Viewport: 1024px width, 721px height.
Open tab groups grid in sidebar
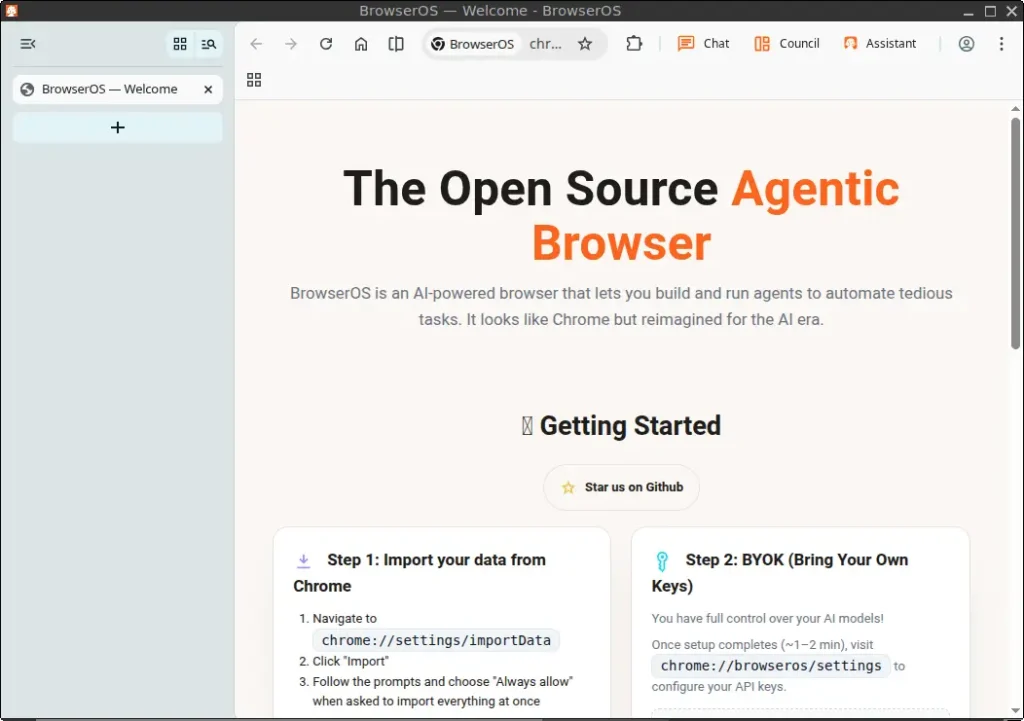(x=180, y=44)
